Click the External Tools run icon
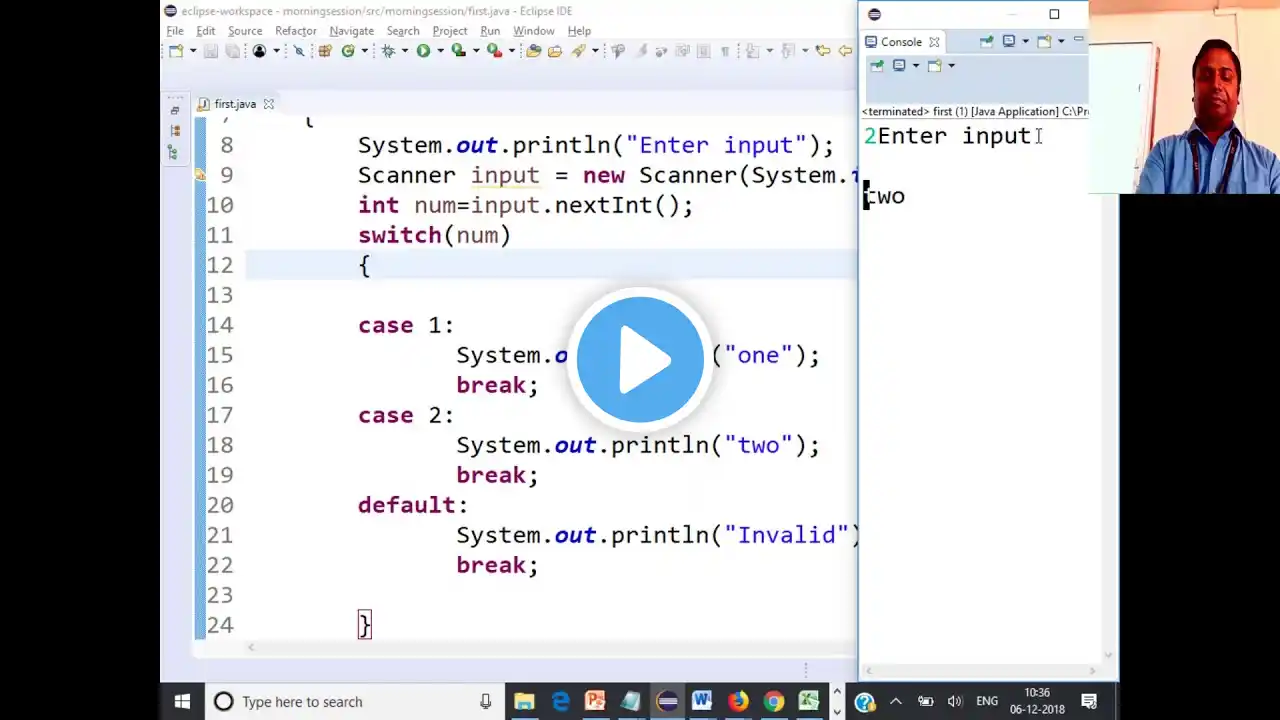 point(493,51)
